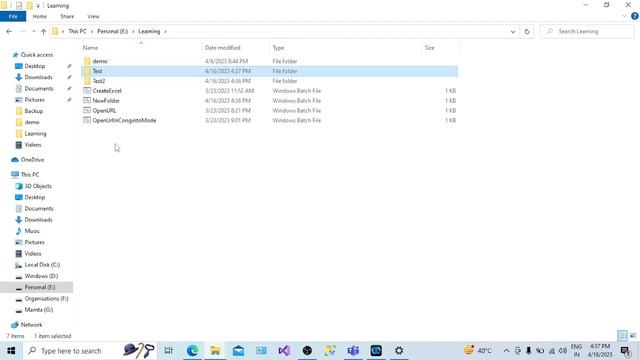
Task: Select the Test folder row
Action: (269, 71)
